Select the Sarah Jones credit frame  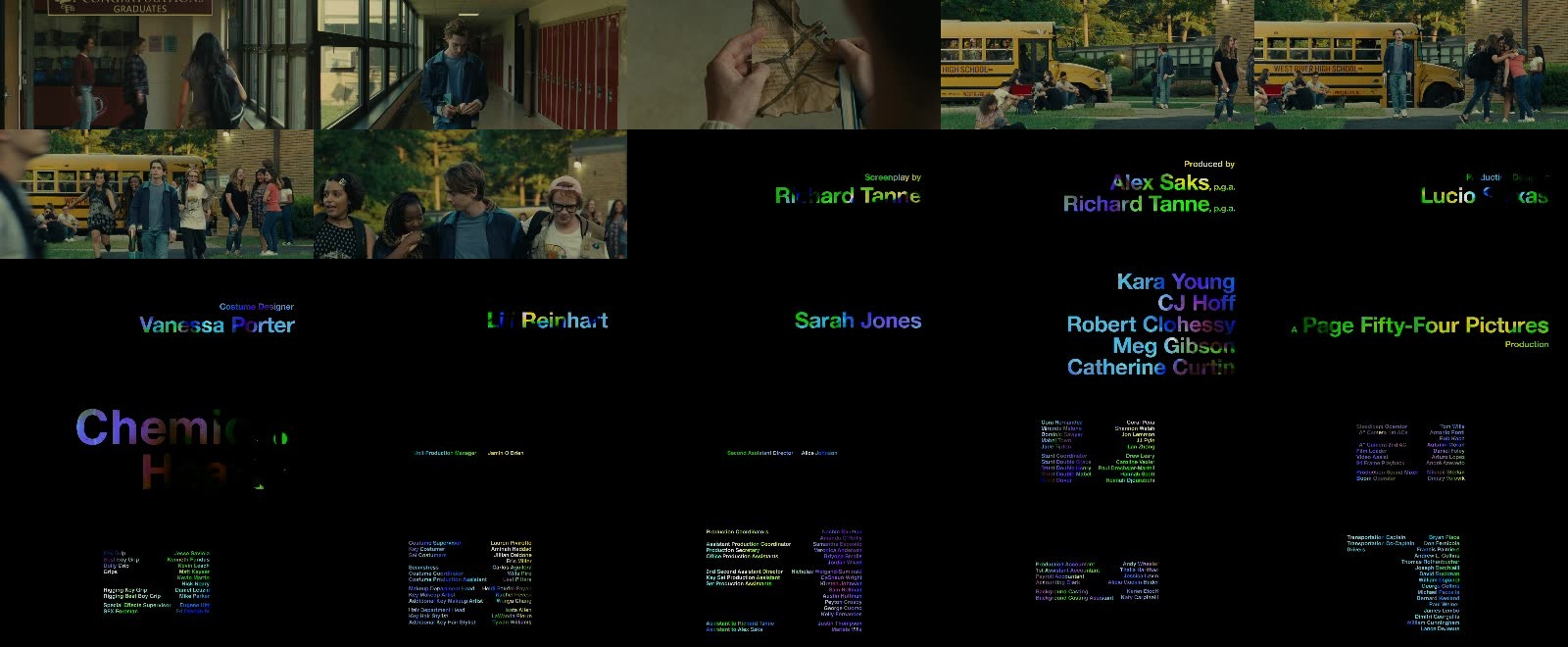784,323
